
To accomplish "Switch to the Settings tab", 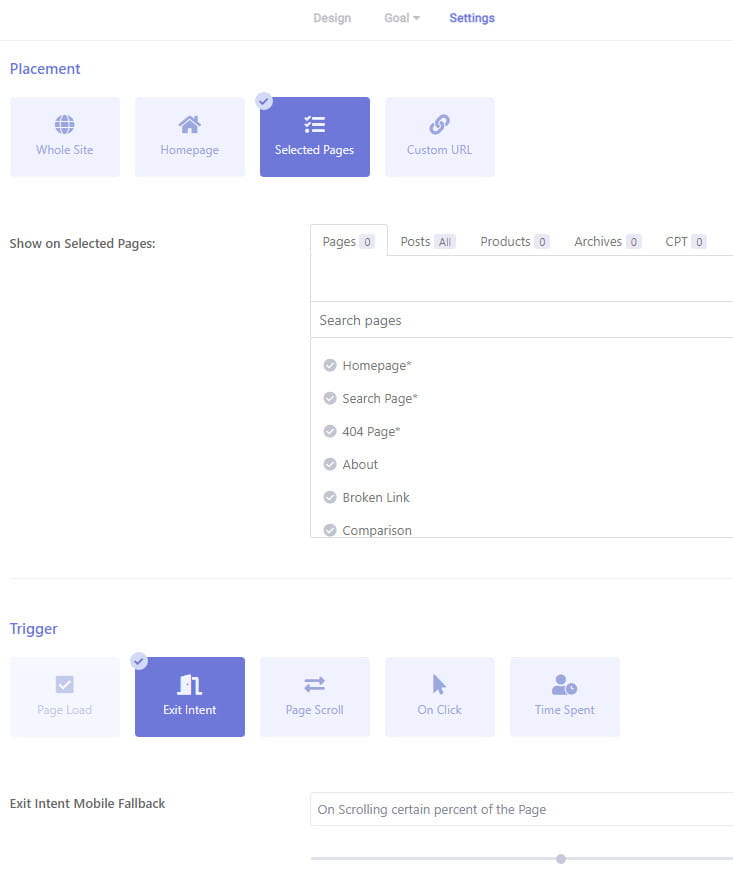I will pos(472,18).
